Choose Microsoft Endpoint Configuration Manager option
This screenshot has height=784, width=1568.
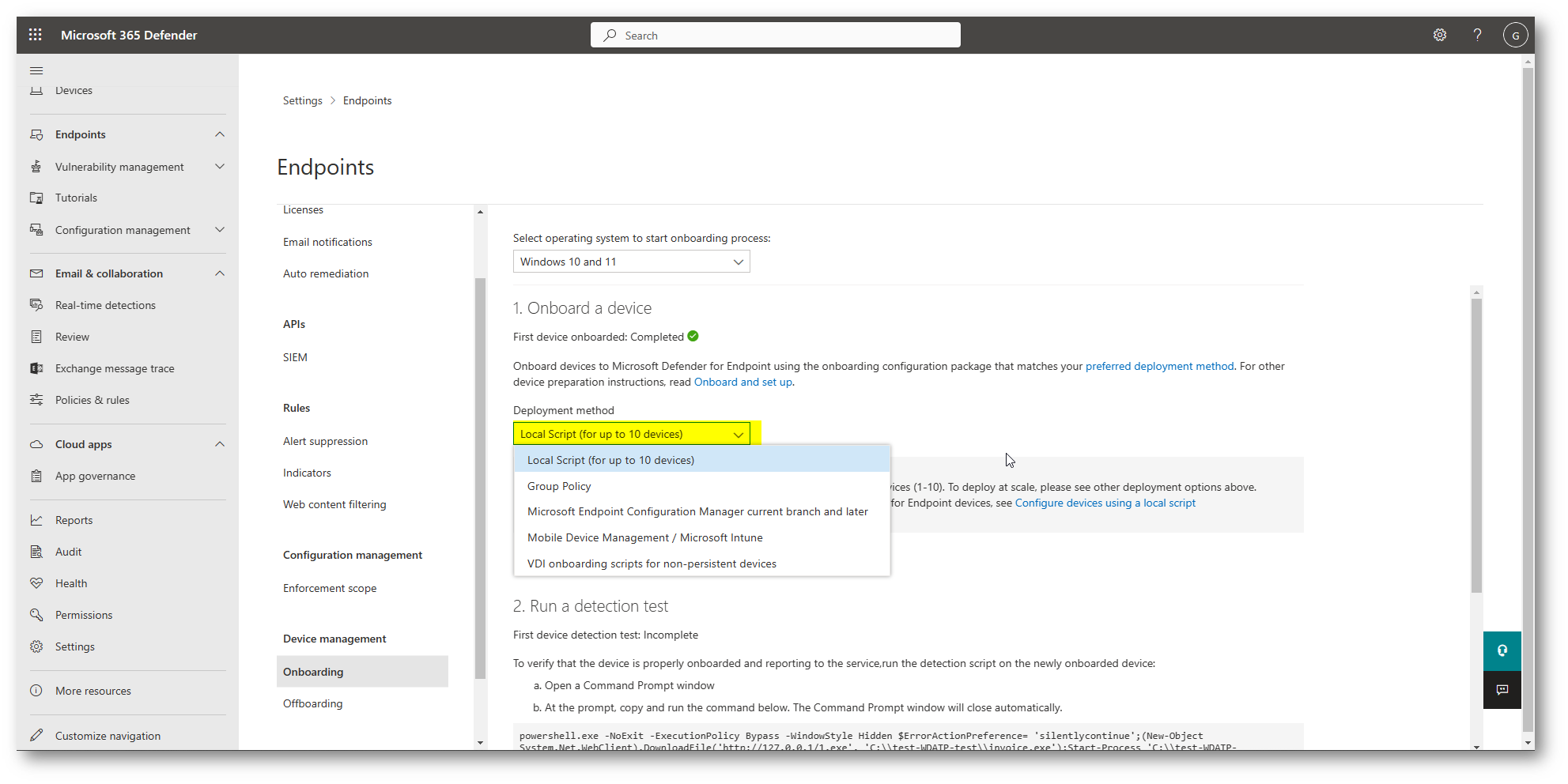tap(701, 511)
